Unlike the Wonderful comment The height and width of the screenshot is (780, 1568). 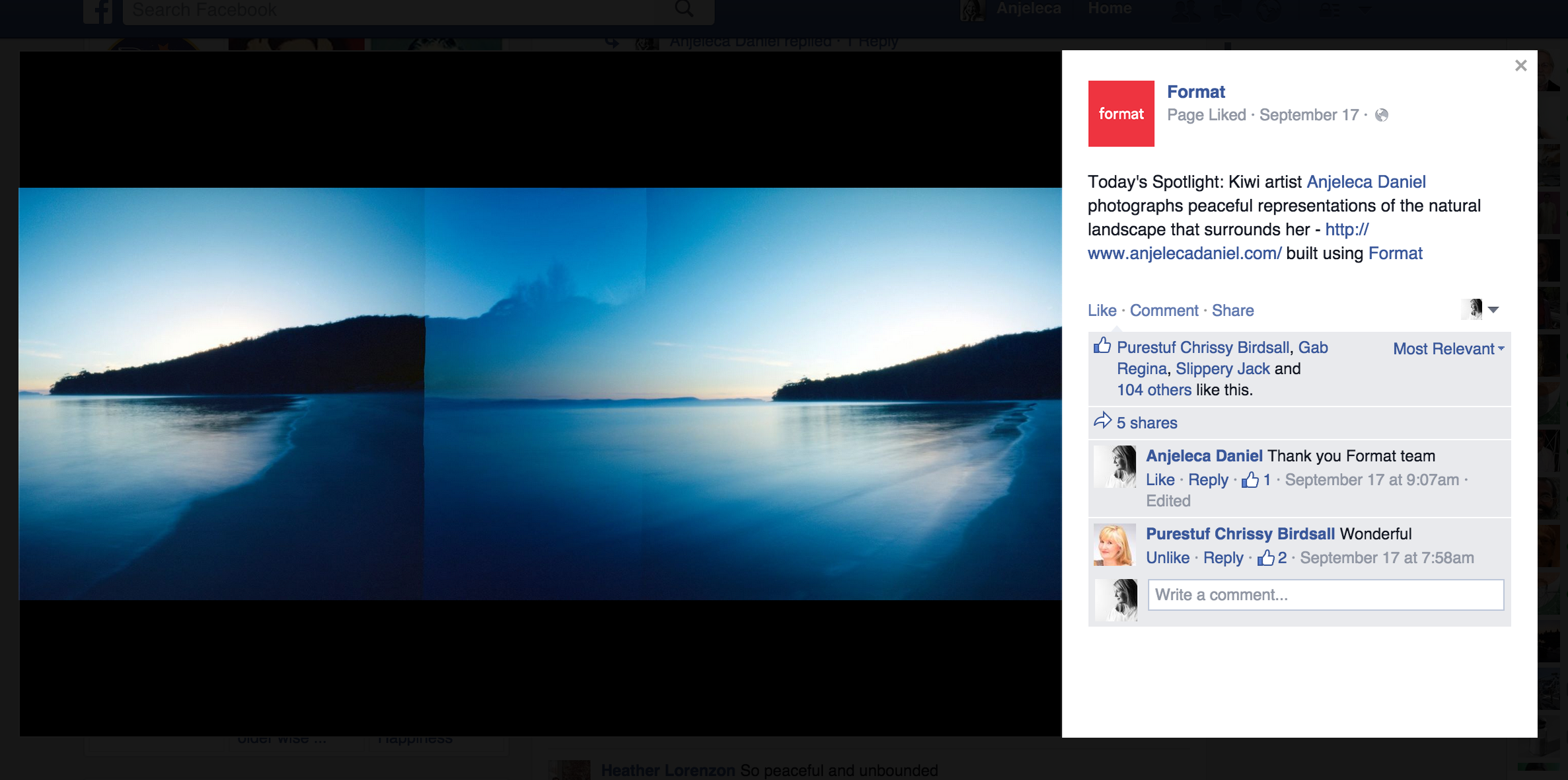1168,558
